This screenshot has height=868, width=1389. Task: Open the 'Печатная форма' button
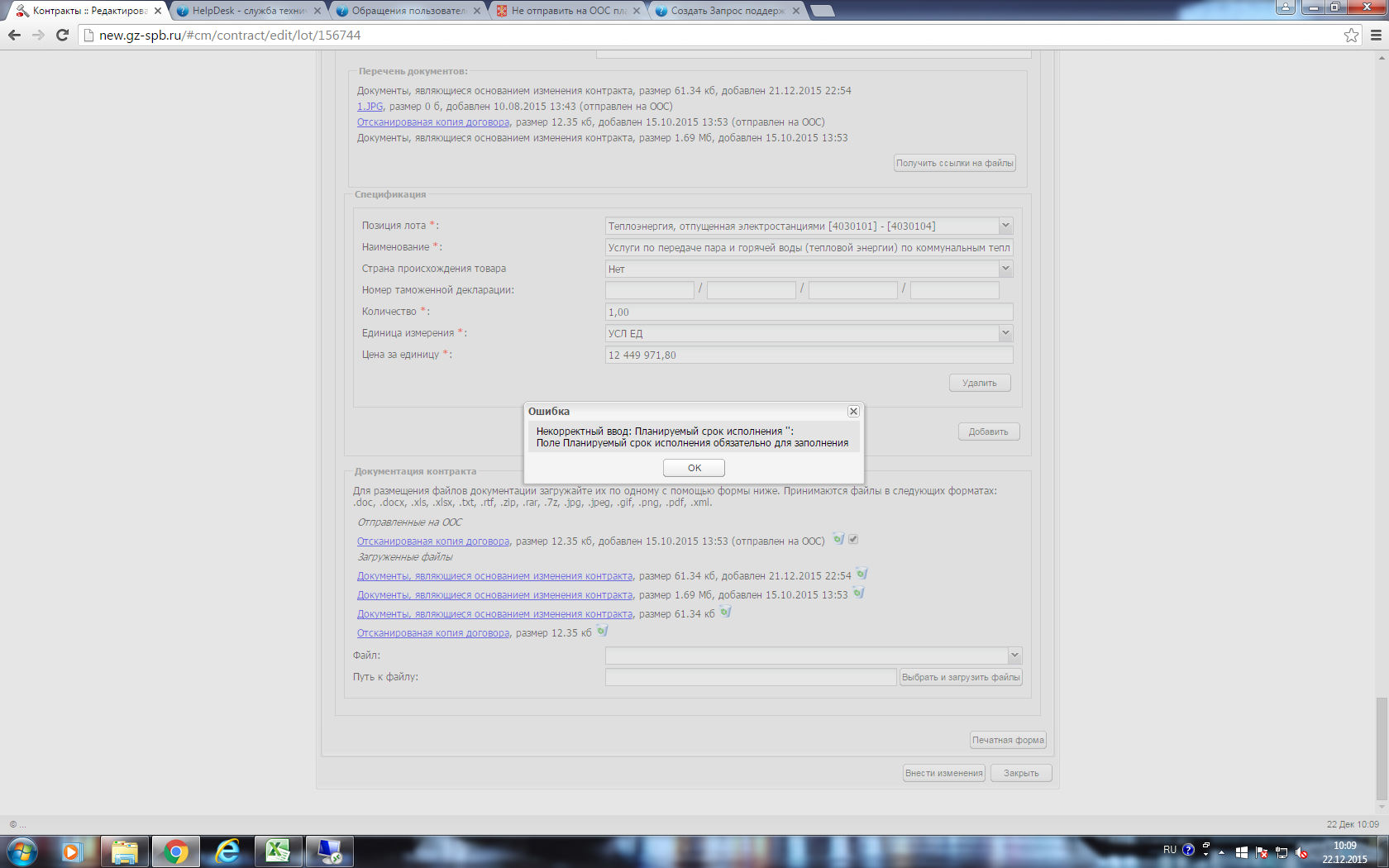pyautogui.click(x=1009, y=740)
